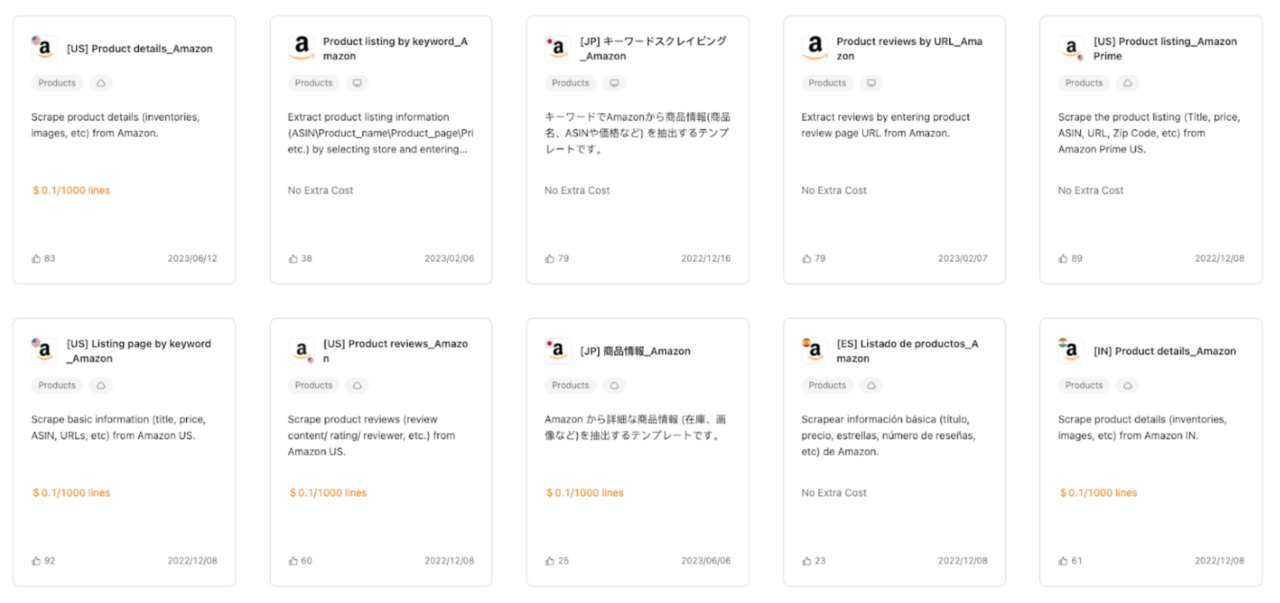The height and width of the screenshot is (603, 1280).
Task: Open [IN] Product details_Amazon title
Action: tap(1165, 351)
